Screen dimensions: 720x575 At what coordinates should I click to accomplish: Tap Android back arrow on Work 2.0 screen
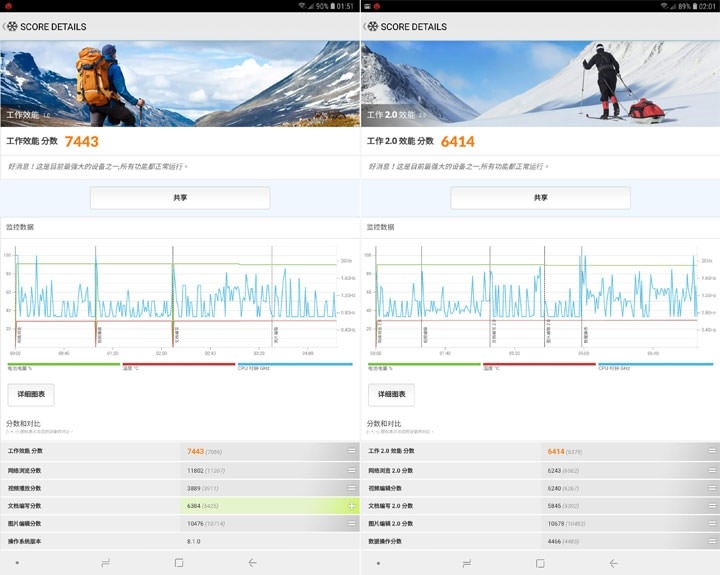point(613,563)
